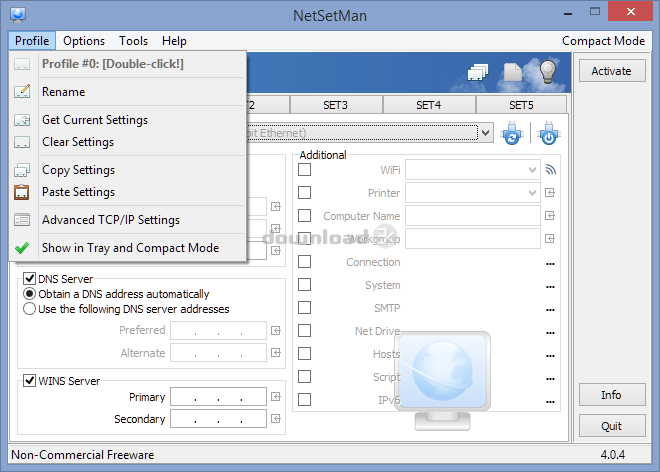This screenshot has width=660, height=472.
Task: Click get-current icon beside Computer Name field
Action: pyautogui.click(x=550, y=216)
